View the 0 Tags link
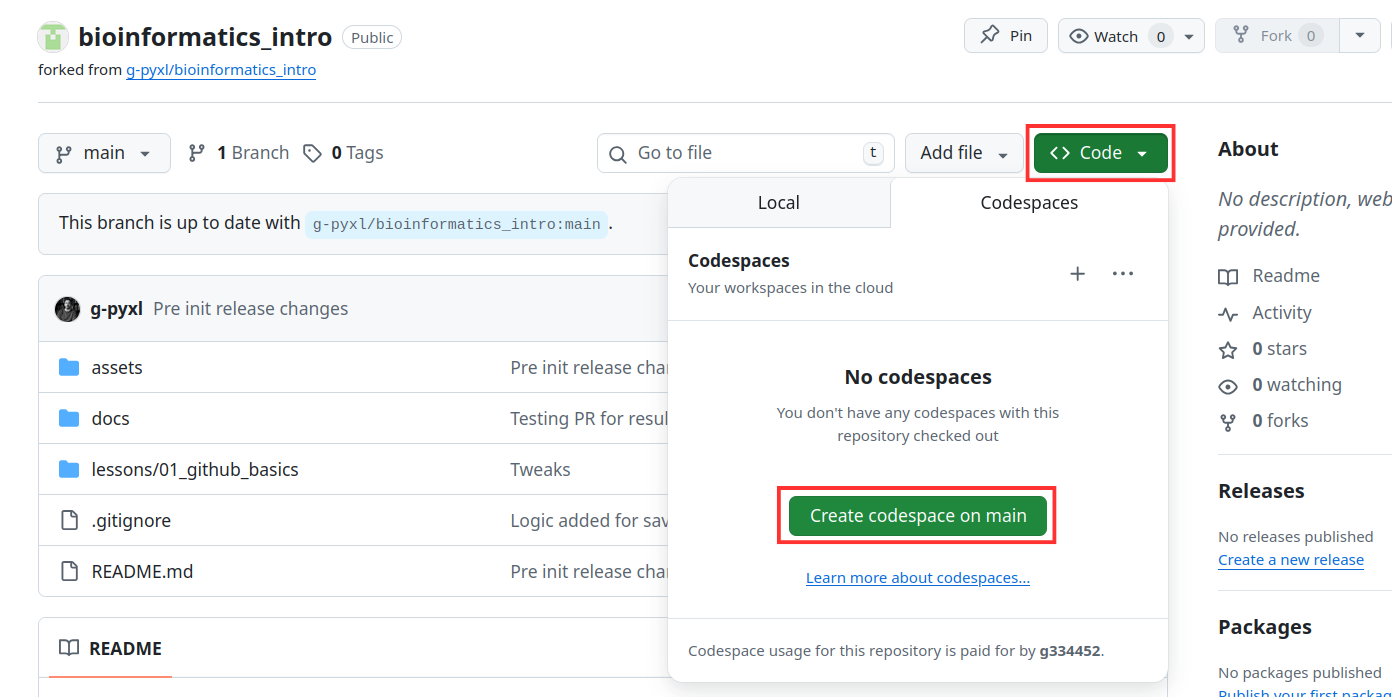Viewport: 1392px width, 697px height. pos(344,153)
